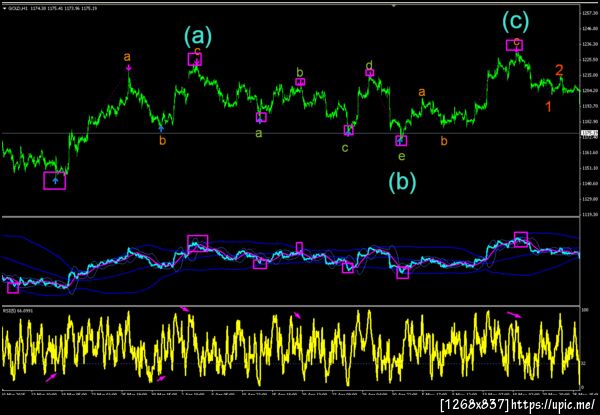Click the triangle beside the GOLD,H1 chart title

[x=4, y=8]
